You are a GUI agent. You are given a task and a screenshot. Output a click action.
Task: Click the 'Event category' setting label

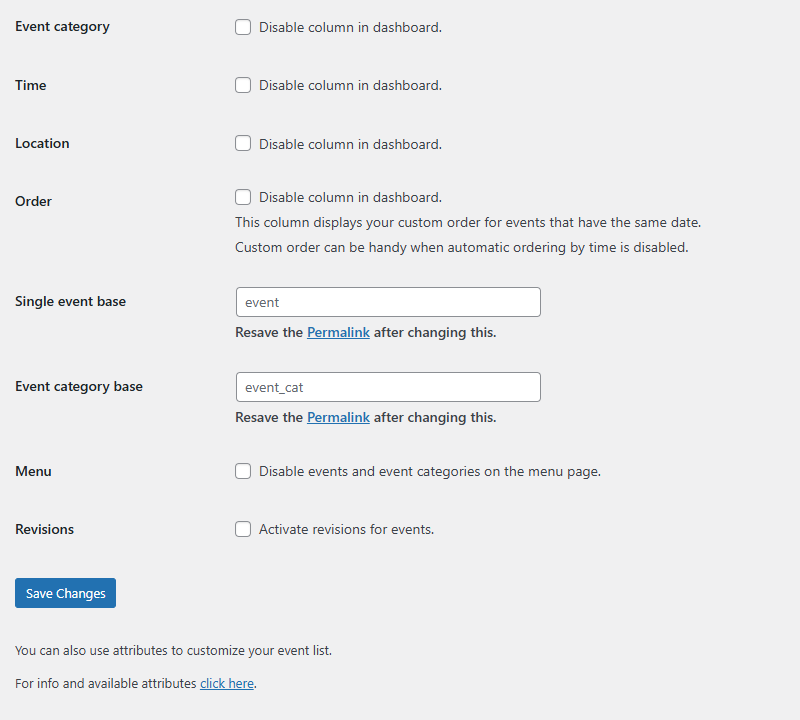coord(62,26)
